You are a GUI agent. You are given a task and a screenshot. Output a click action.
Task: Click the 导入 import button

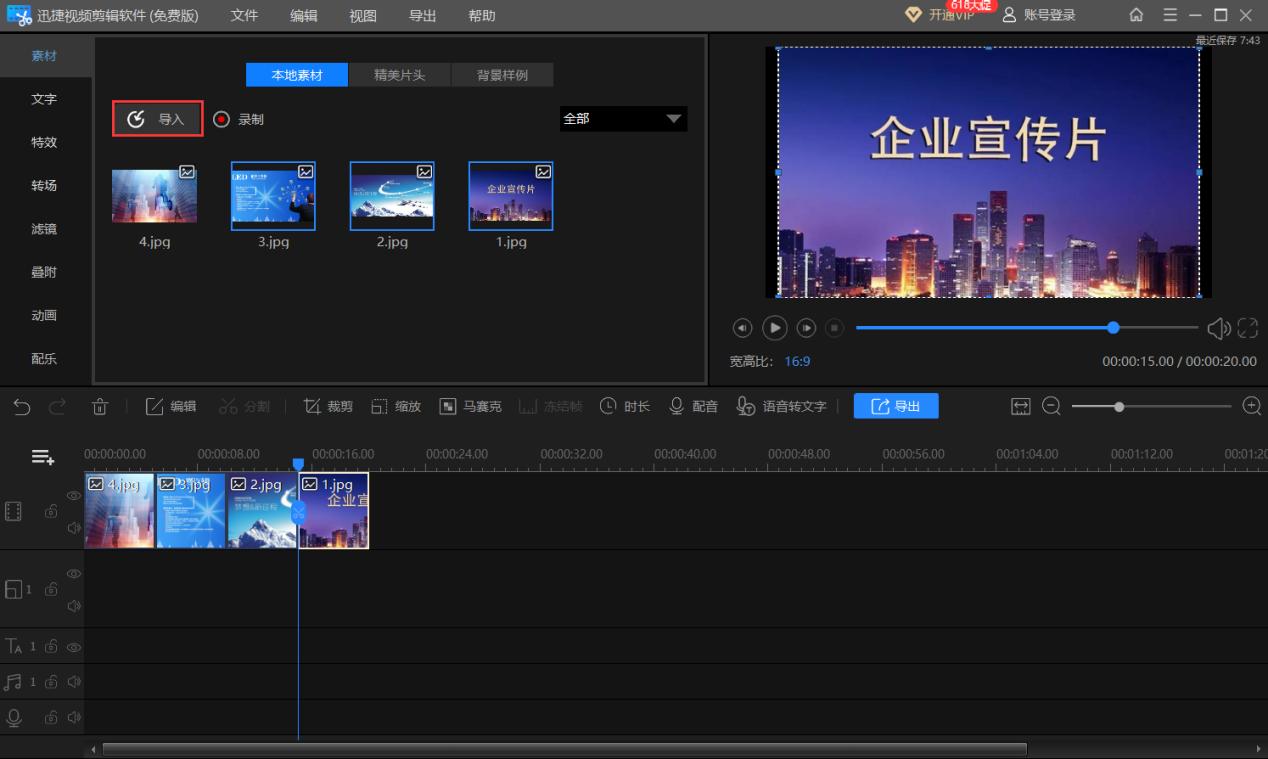[158, 119]
